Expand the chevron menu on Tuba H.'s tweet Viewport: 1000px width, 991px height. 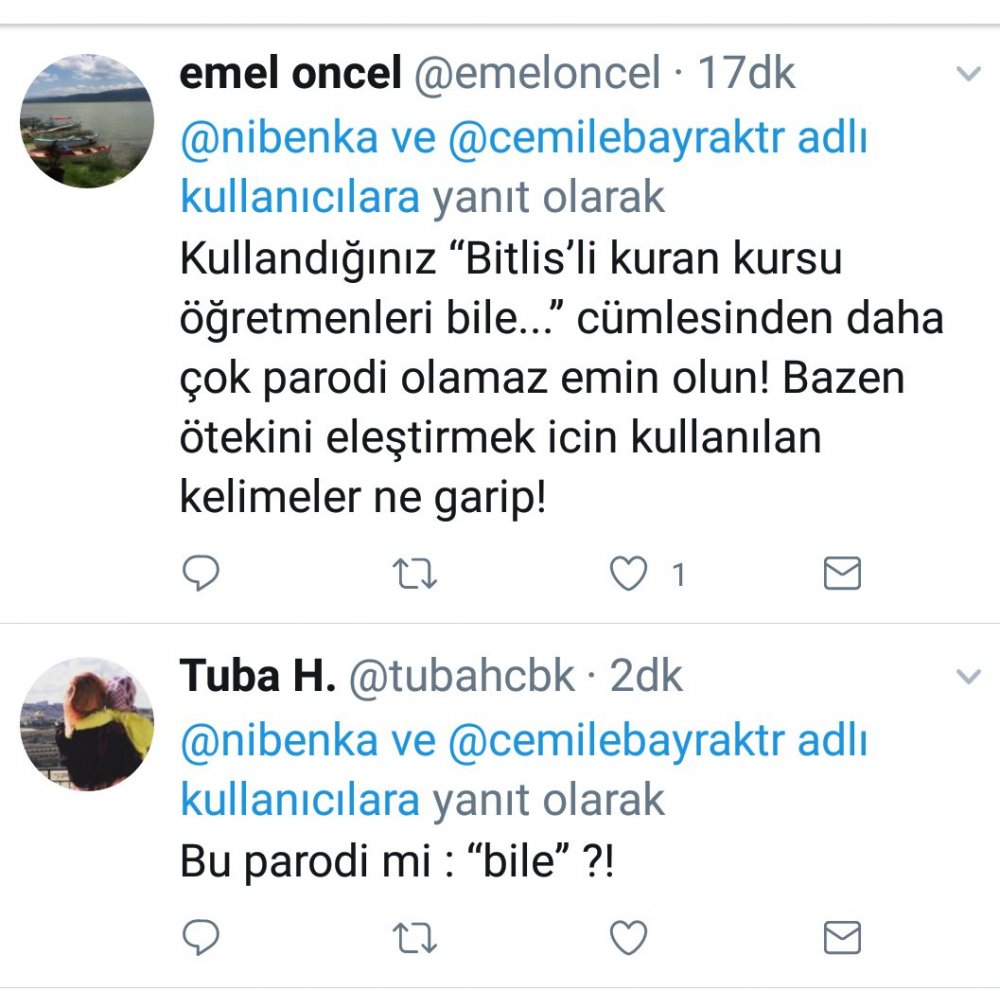(x=967, y=677)
